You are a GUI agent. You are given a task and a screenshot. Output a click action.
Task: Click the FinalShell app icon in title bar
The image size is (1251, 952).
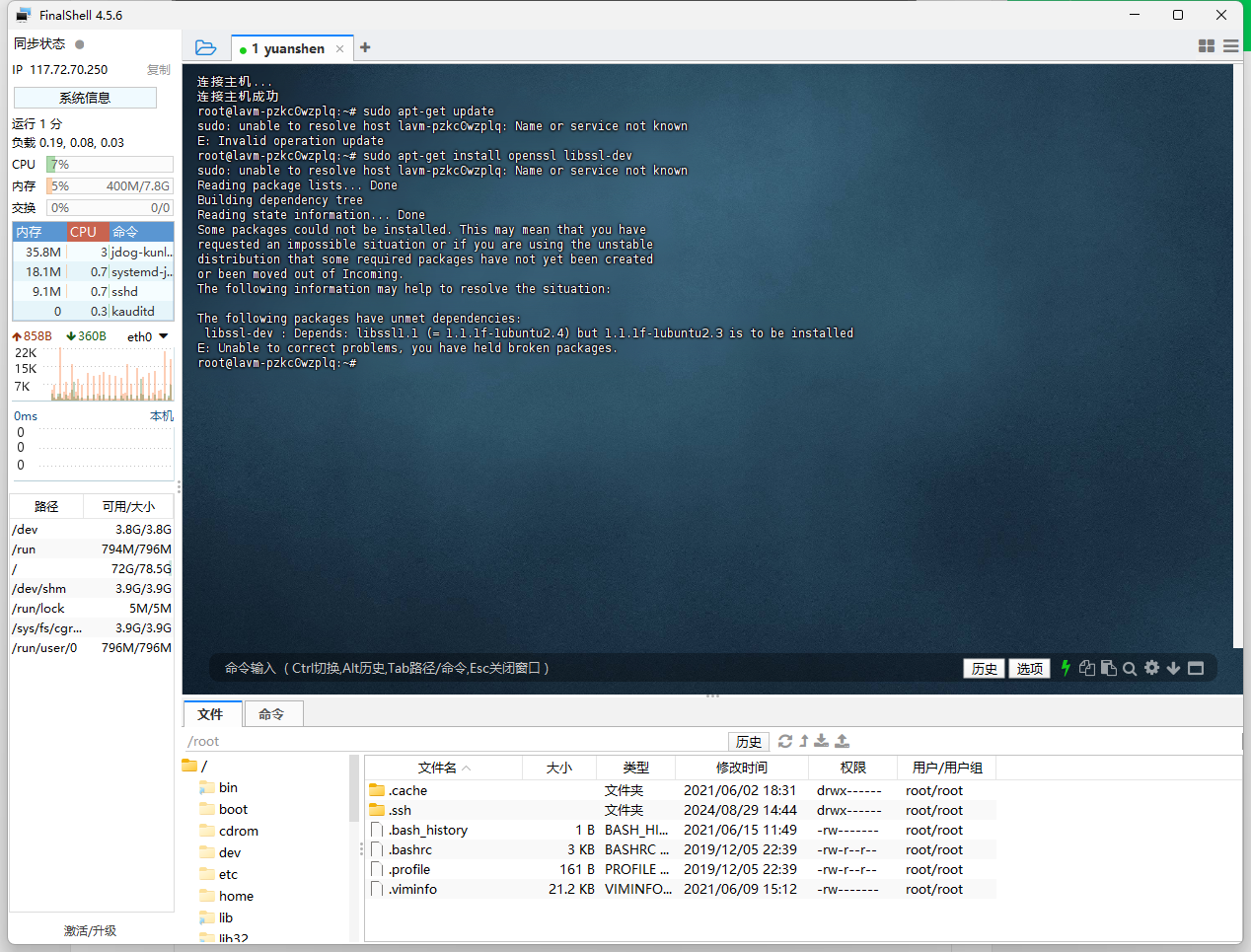pos(24,15)
